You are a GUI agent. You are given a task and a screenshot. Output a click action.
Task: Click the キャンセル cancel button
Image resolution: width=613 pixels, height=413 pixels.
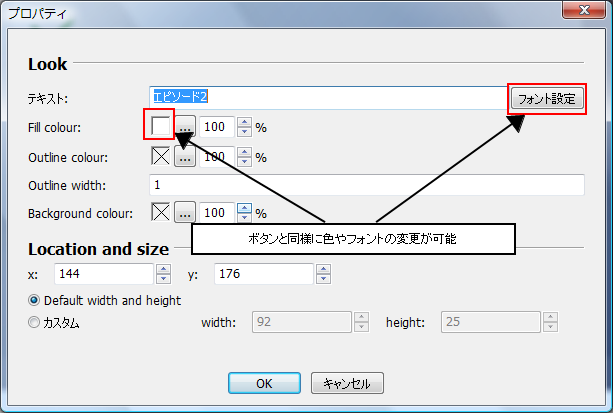[x=347, y=383]
